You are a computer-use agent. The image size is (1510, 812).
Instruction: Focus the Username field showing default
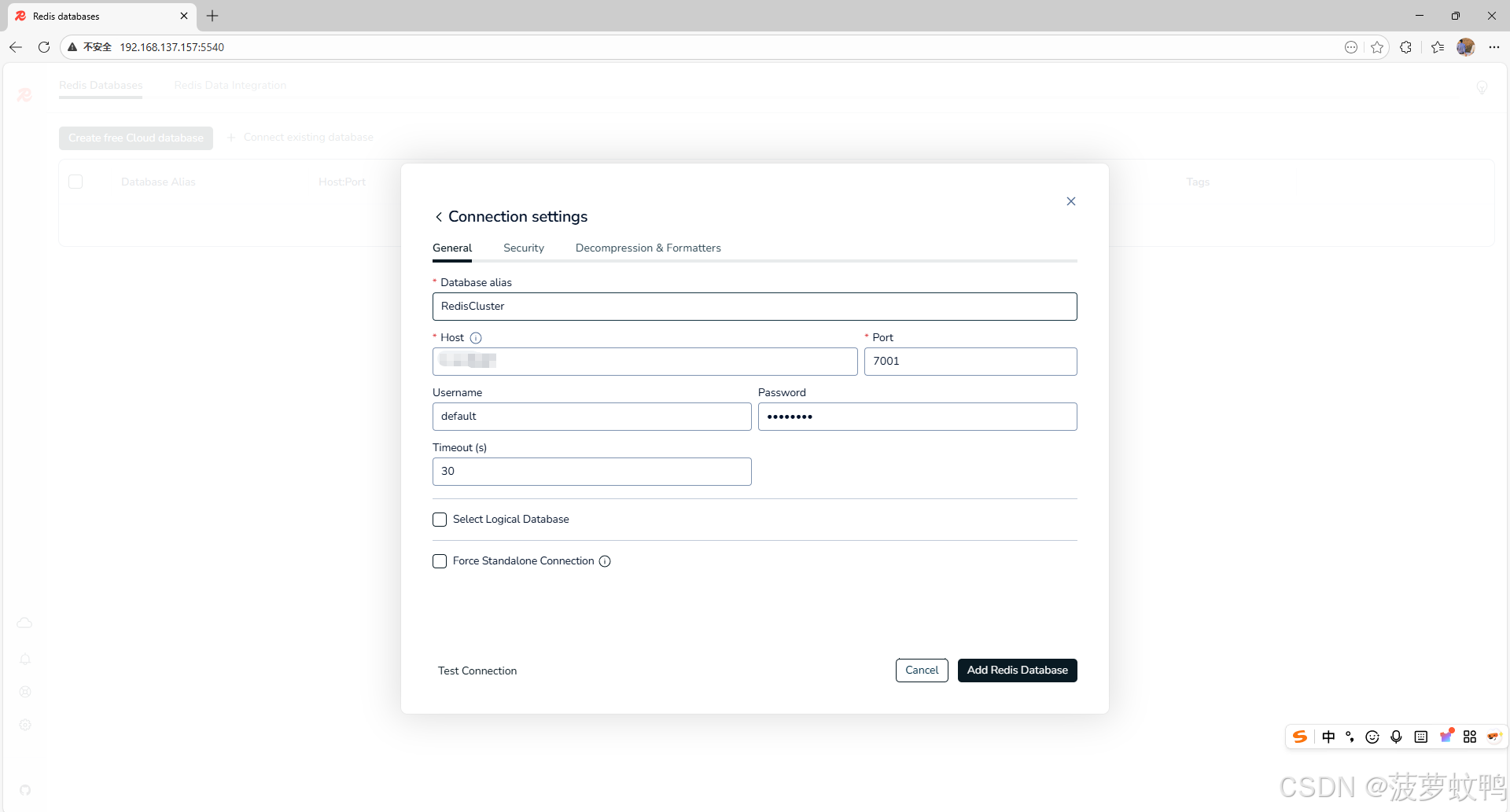click(x=591, y=417)
